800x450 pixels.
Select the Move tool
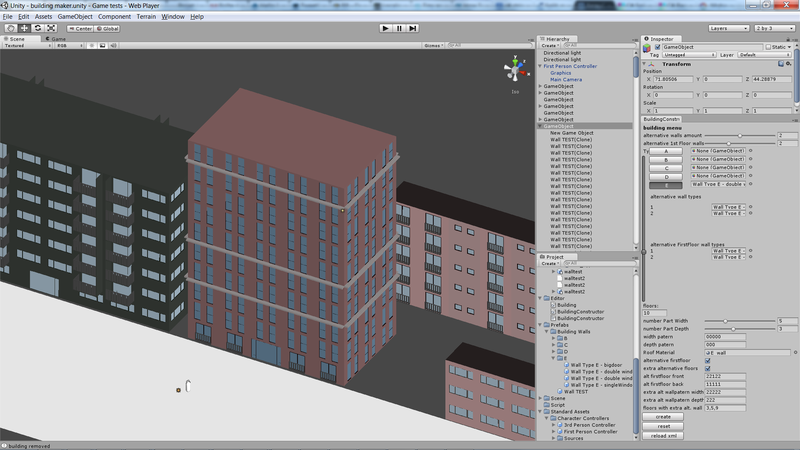click(x=23, y=28)
